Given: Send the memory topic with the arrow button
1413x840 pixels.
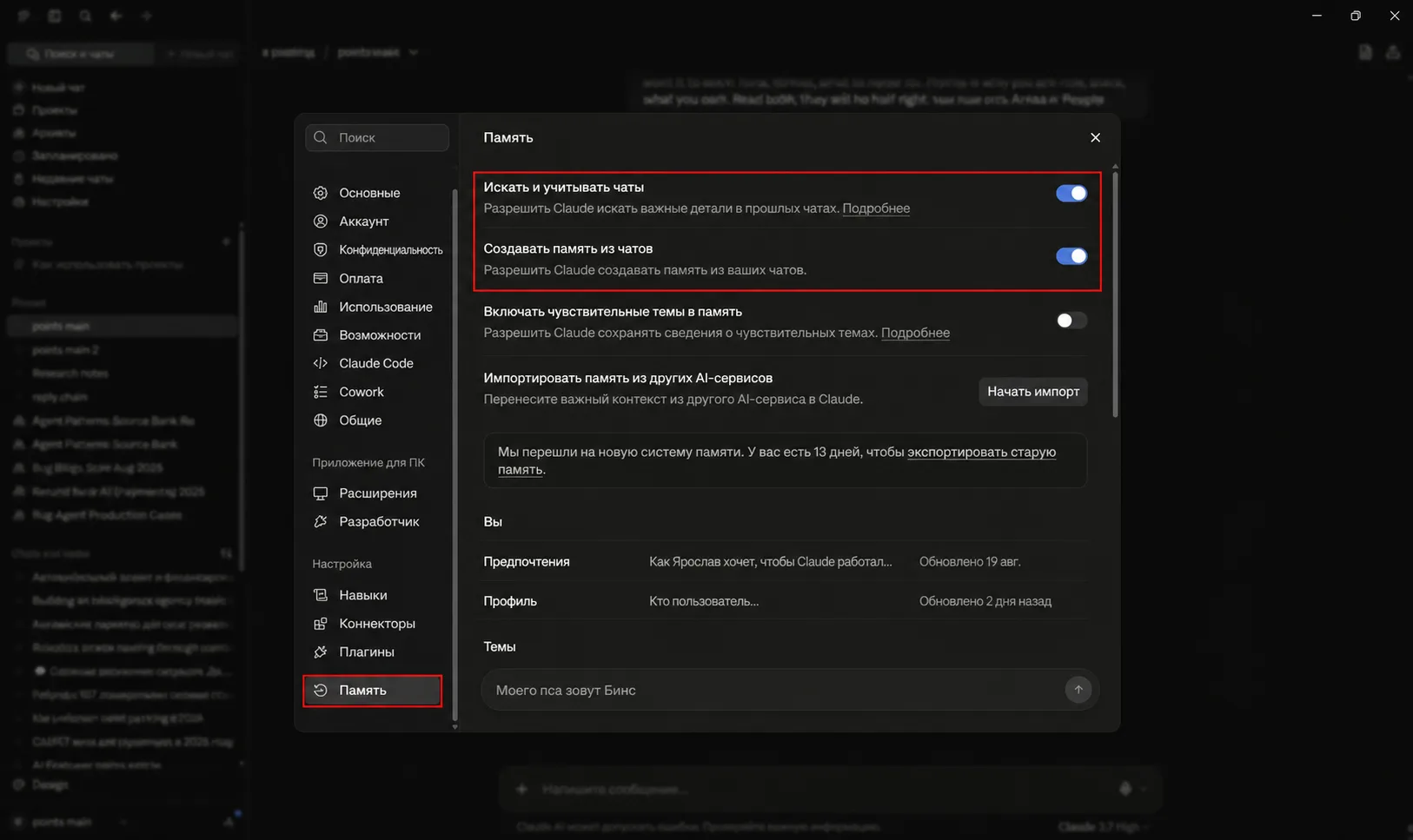Looking at the screenshot, I should point(1078,690).
